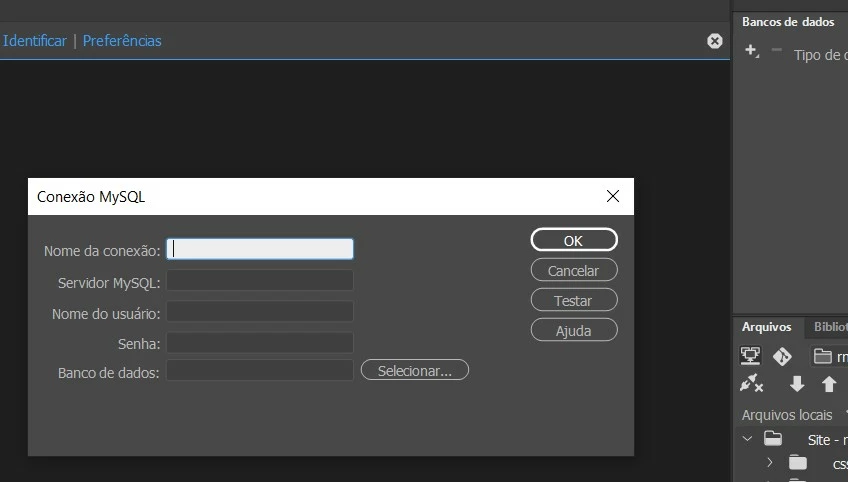This screenshot has width=848, height=482.
Task: Switch to the Bibliotecas tab
Action: [x=830, y=327]
